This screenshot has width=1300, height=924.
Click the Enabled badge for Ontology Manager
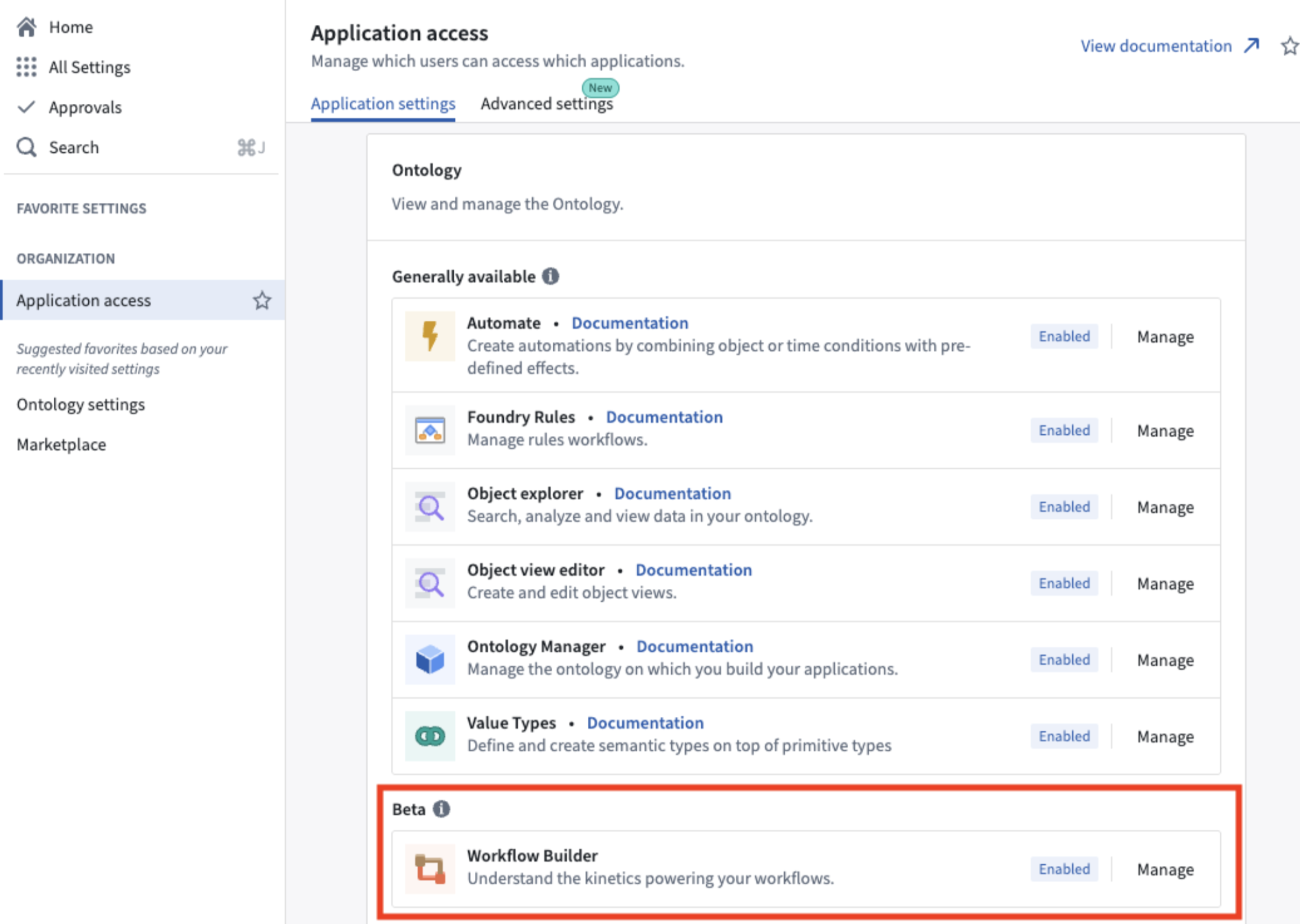[x=1064, y=659]
